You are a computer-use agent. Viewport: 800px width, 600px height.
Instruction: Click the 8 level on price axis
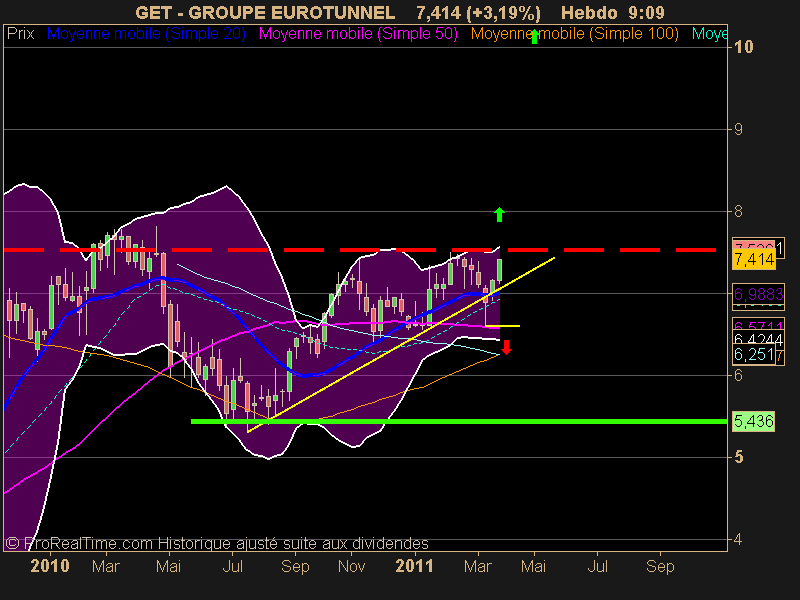point(738,211)
